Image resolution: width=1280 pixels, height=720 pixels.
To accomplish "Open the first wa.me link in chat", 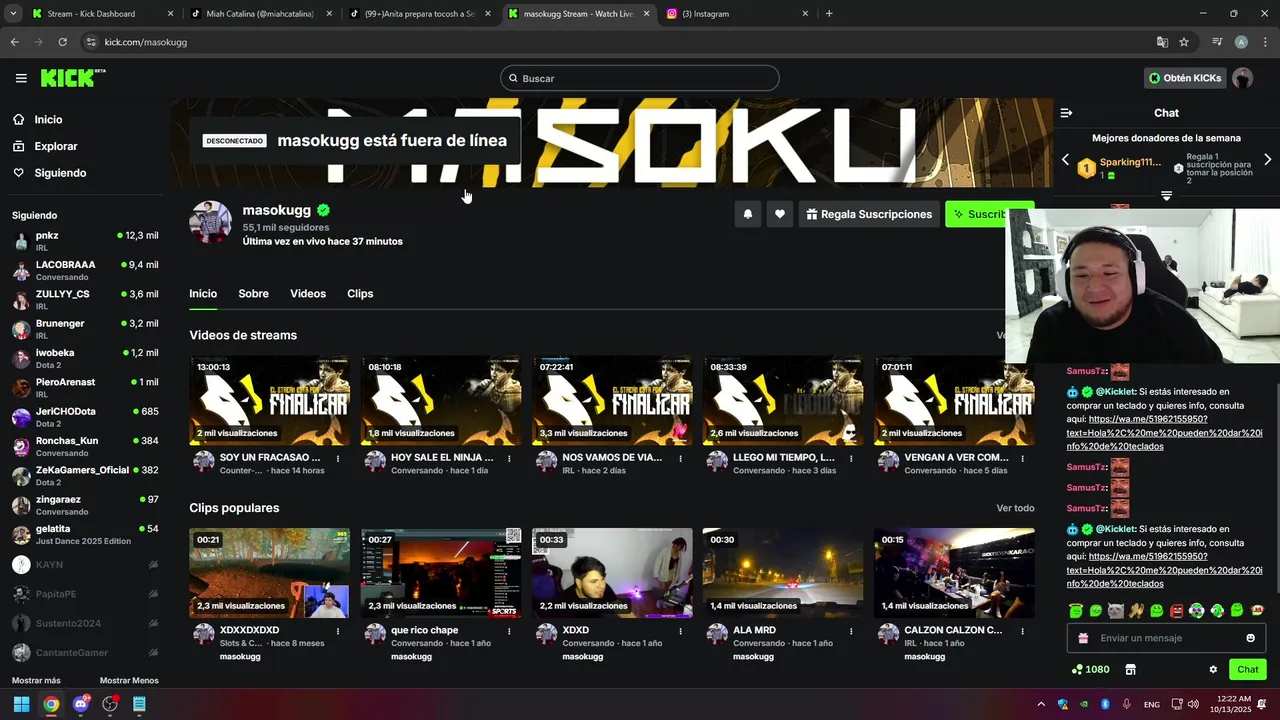I will [1165, 433].
